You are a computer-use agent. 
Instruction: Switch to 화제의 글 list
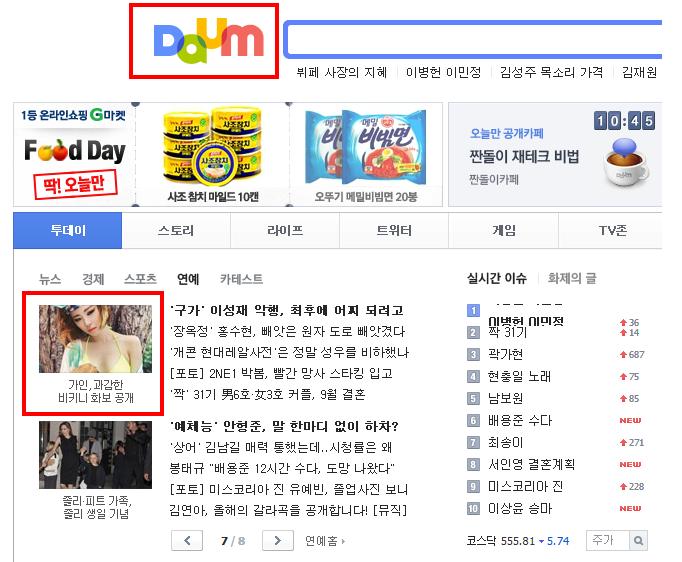coord(572,278)
